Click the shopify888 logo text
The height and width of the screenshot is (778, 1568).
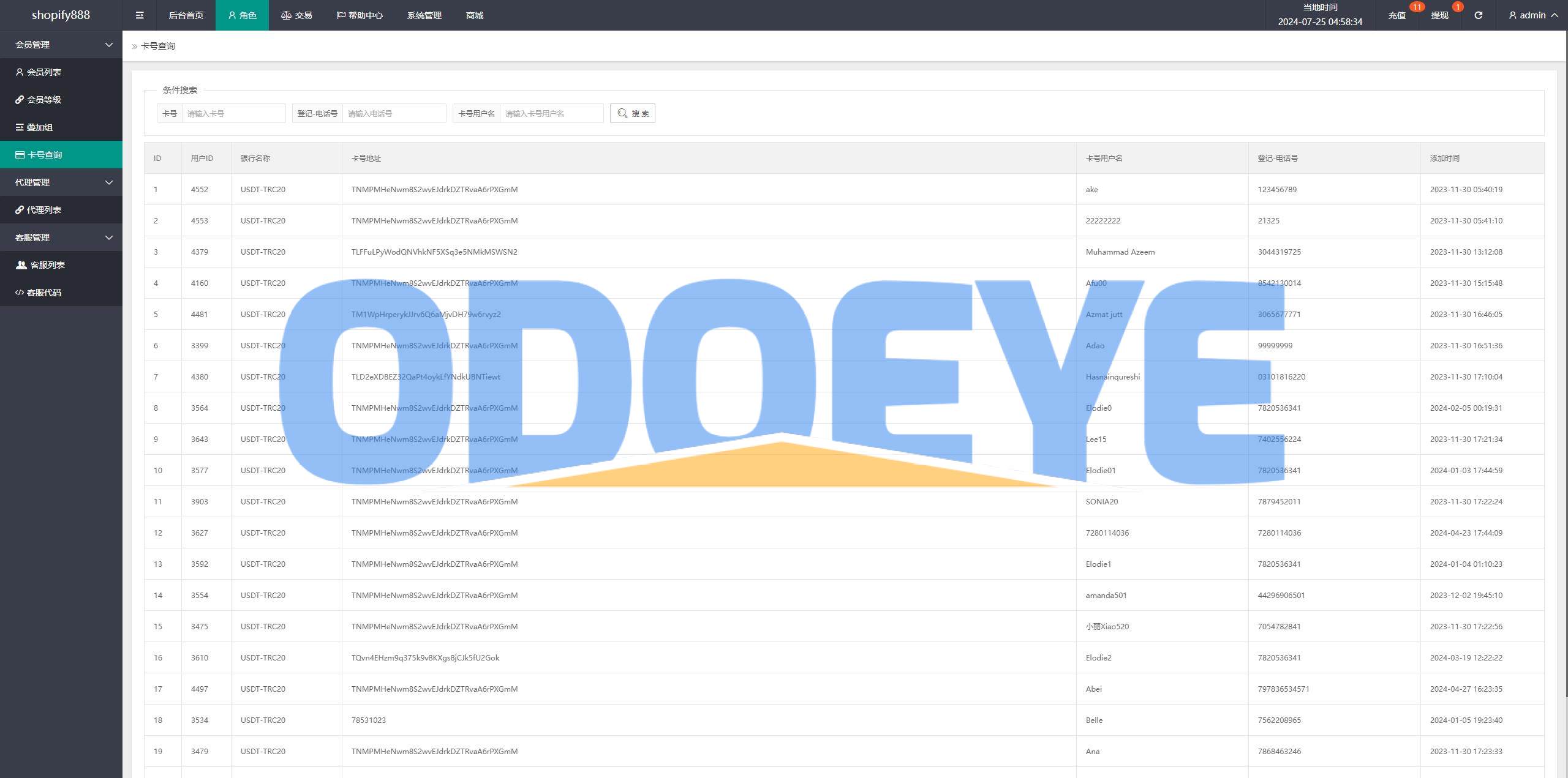pyautogui.click(x=61, y=15)
